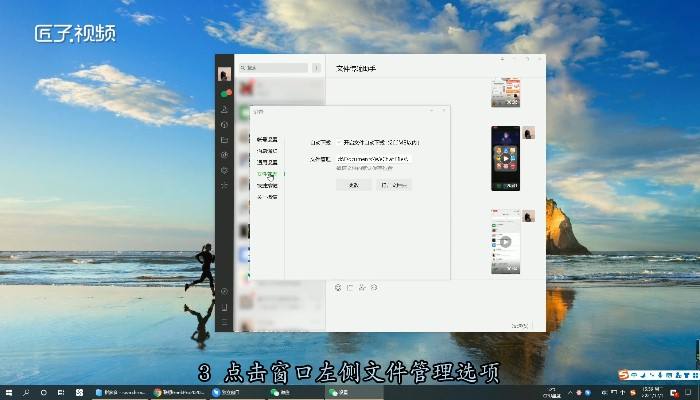Open the Favorites icon below Contacts in sidebar

pos(225,125)
